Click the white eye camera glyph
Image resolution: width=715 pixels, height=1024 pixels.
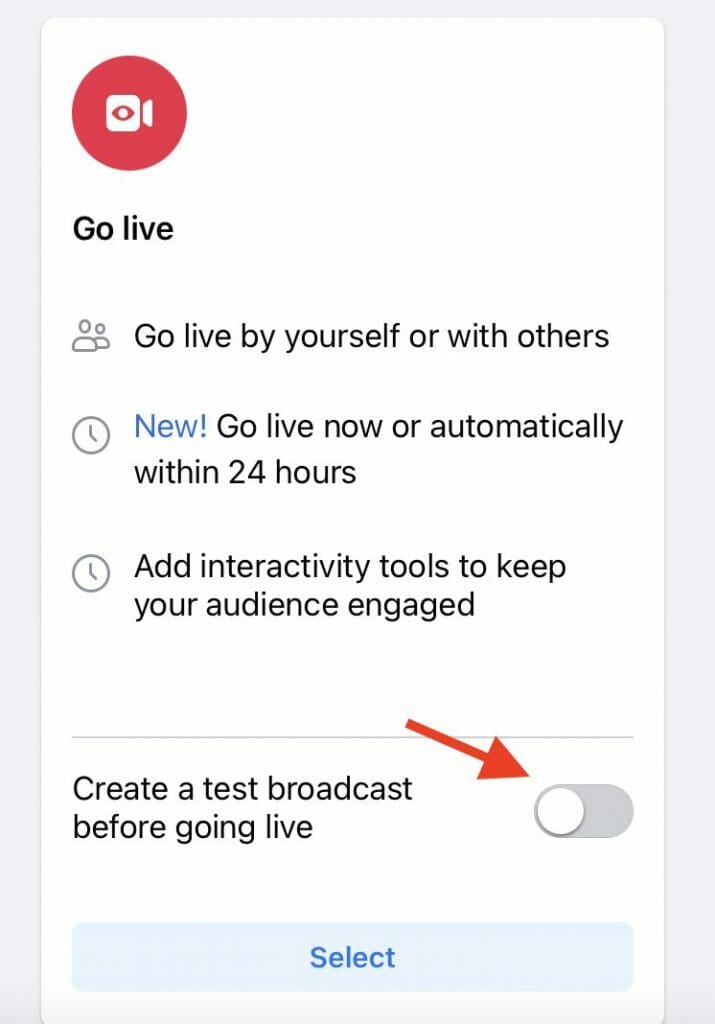click(129, 113)
